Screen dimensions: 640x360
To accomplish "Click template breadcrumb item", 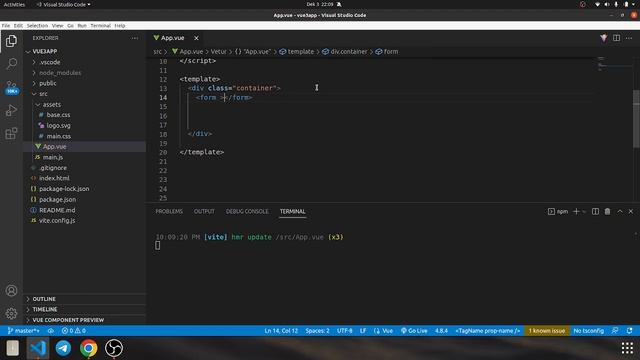I will (x=297, y=51).
